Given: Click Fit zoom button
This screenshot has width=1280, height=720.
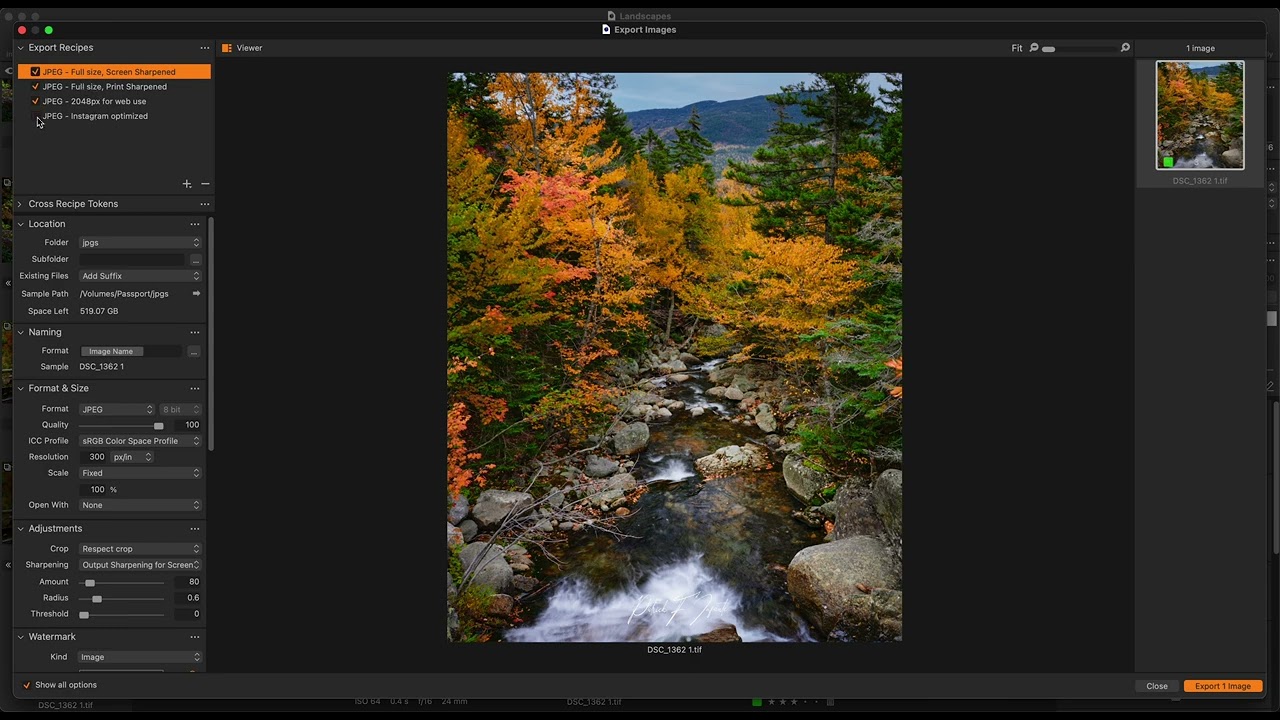Looking at the screenshot, I should (x=1017, y=48).
